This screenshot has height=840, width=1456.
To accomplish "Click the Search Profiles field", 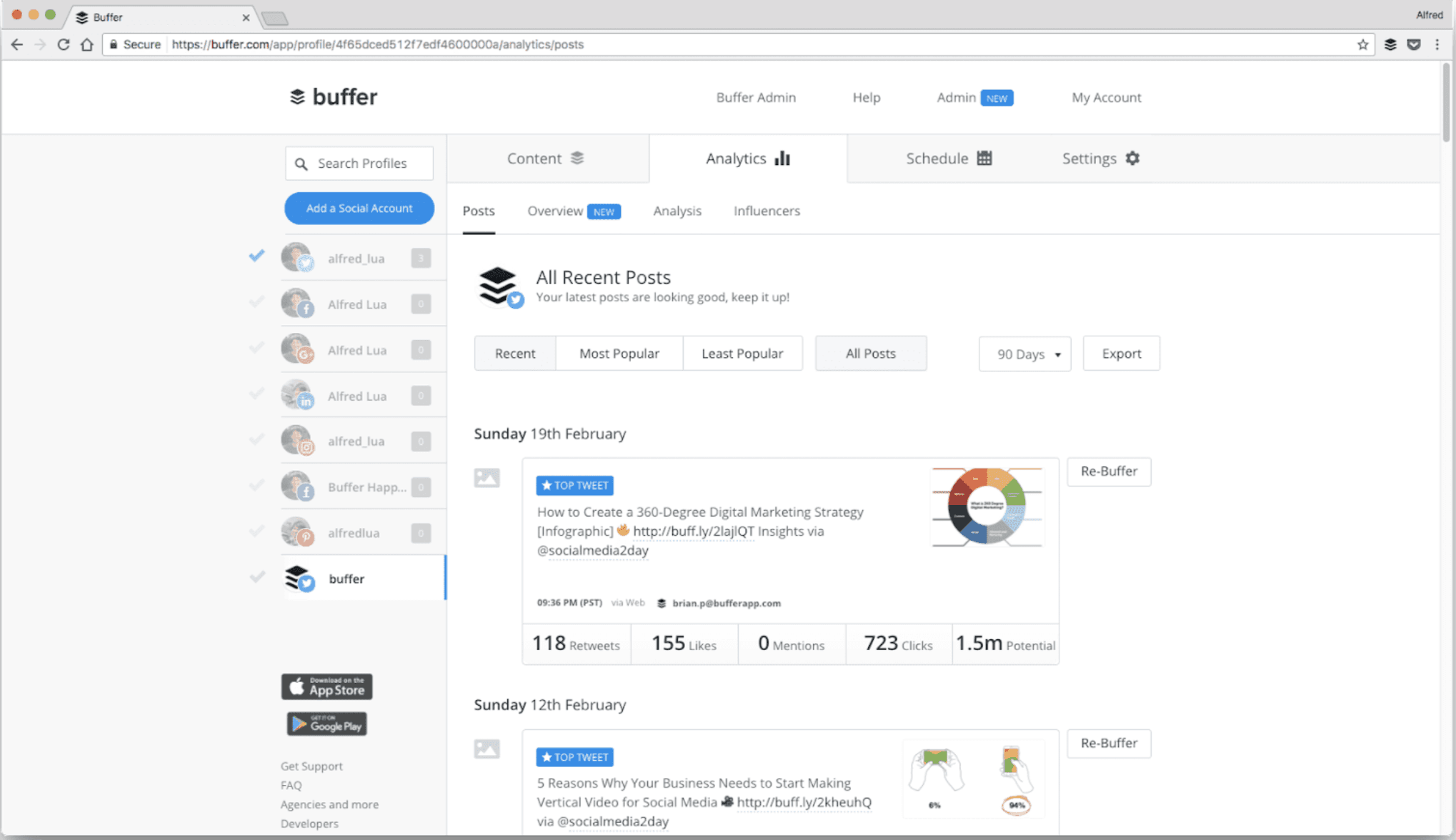I will (x=359, y=164).
